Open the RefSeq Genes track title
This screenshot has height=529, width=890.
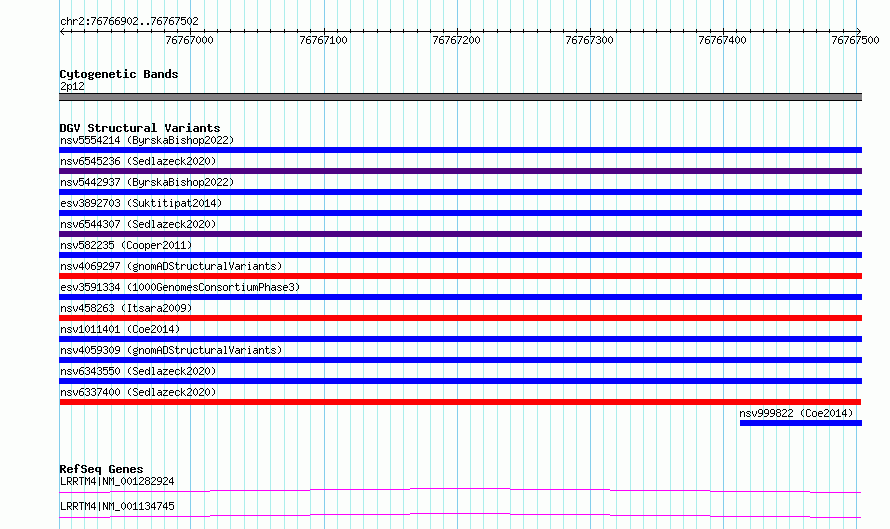pos(101,469)
